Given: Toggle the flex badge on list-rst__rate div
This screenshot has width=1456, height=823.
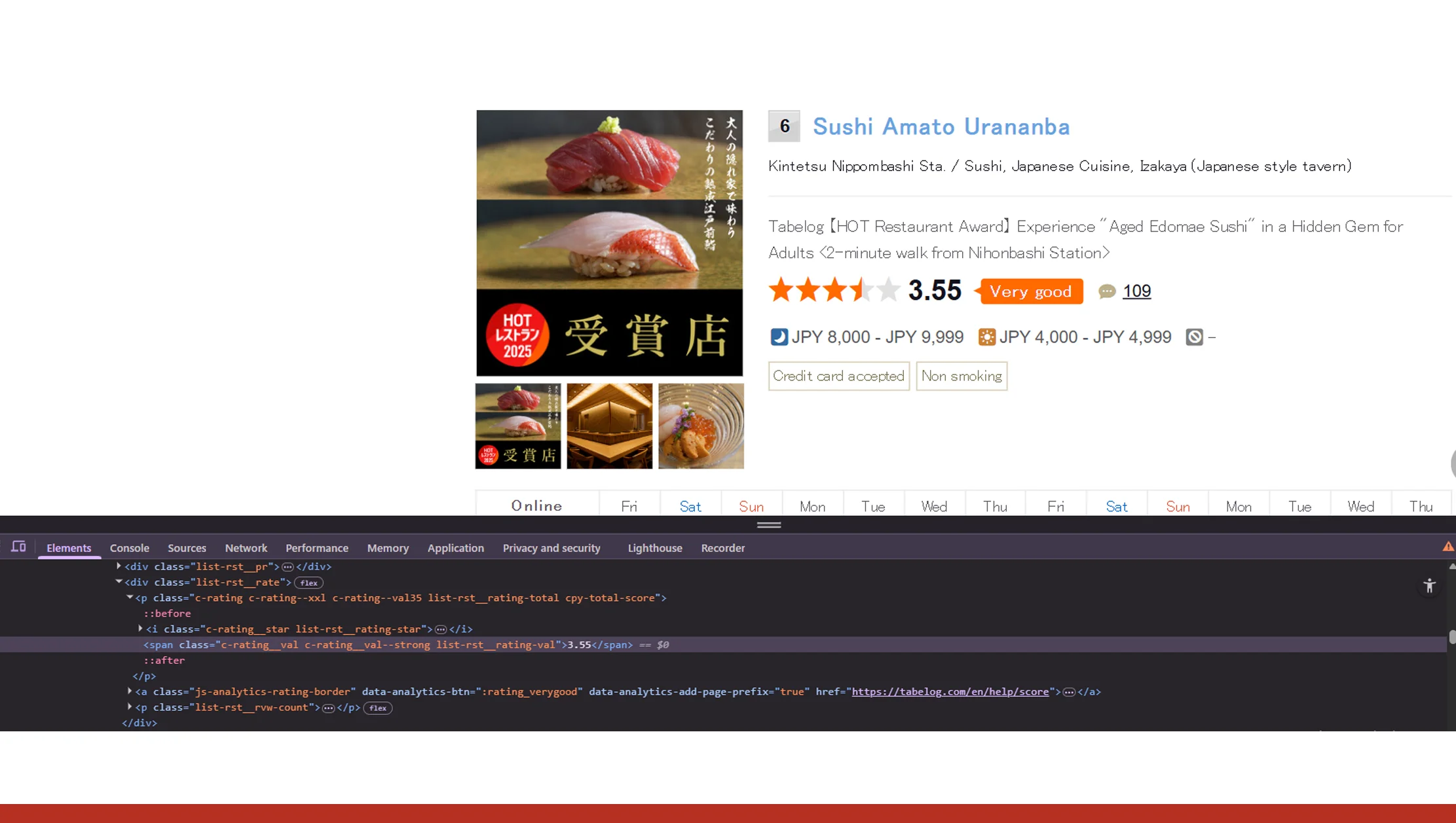Looking at the screenshot, I should pos(308,583).
